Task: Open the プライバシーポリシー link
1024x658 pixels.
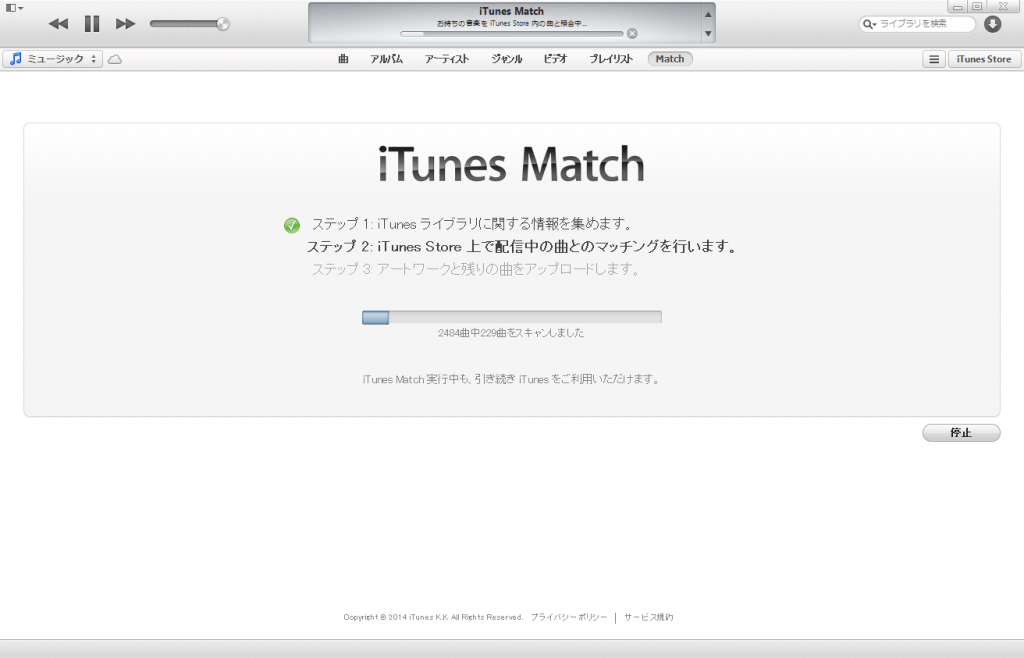Action: coord(568,617)
